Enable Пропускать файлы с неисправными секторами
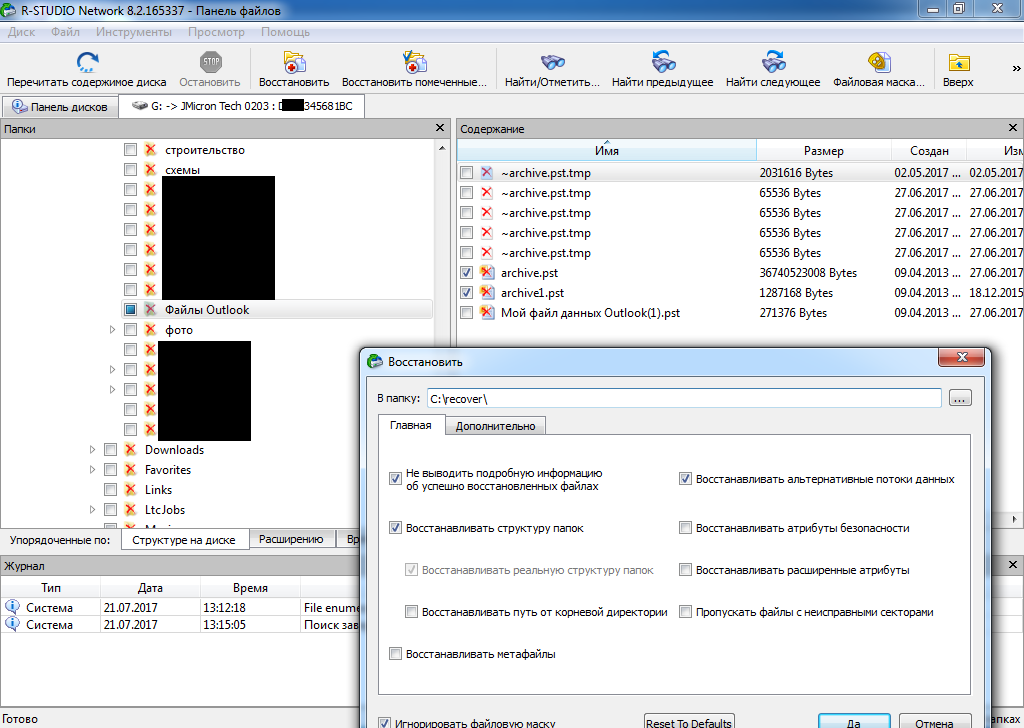 pos(685,612)
